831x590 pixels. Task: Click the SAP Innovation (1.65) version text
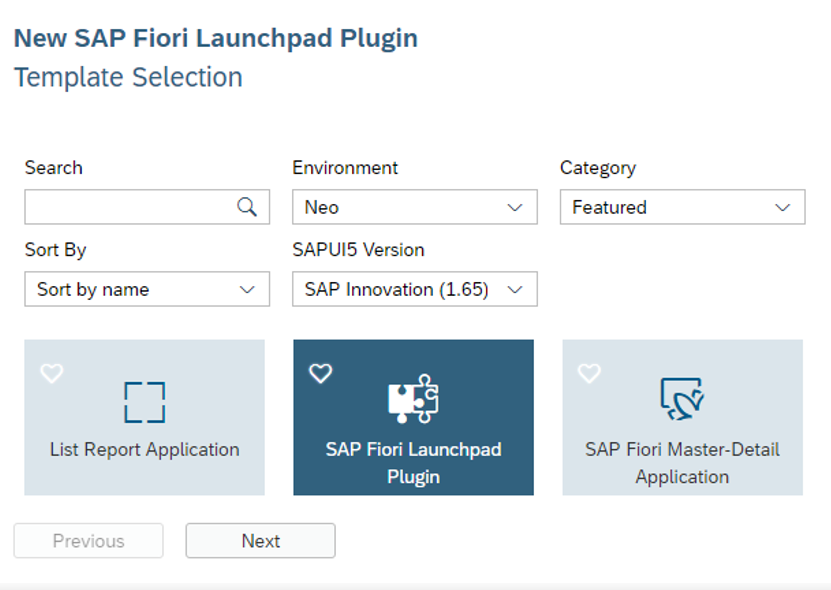click(x=396, y=289)
